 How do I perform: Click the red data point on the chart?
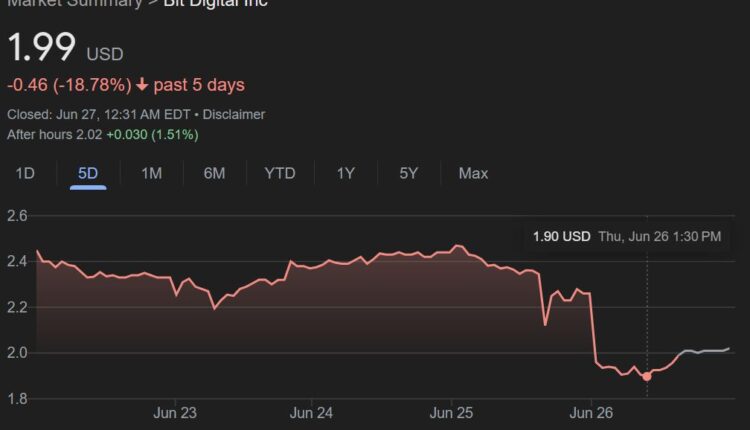tap(647, 376)
